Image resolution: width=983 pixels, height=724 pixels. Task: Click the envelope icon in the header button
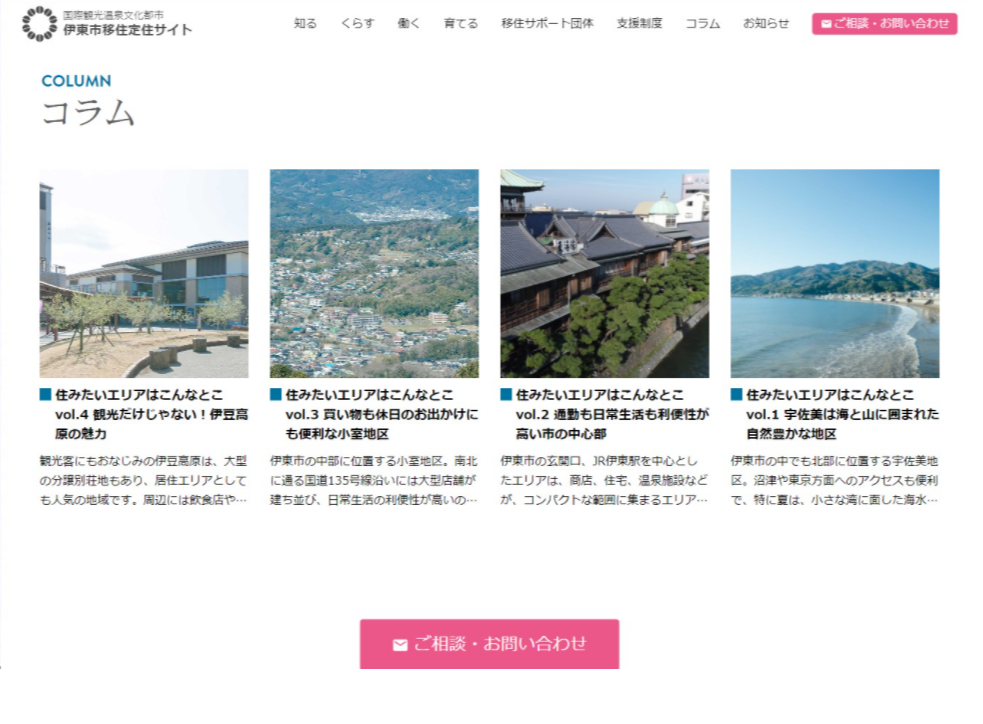[x=825, y=24]
